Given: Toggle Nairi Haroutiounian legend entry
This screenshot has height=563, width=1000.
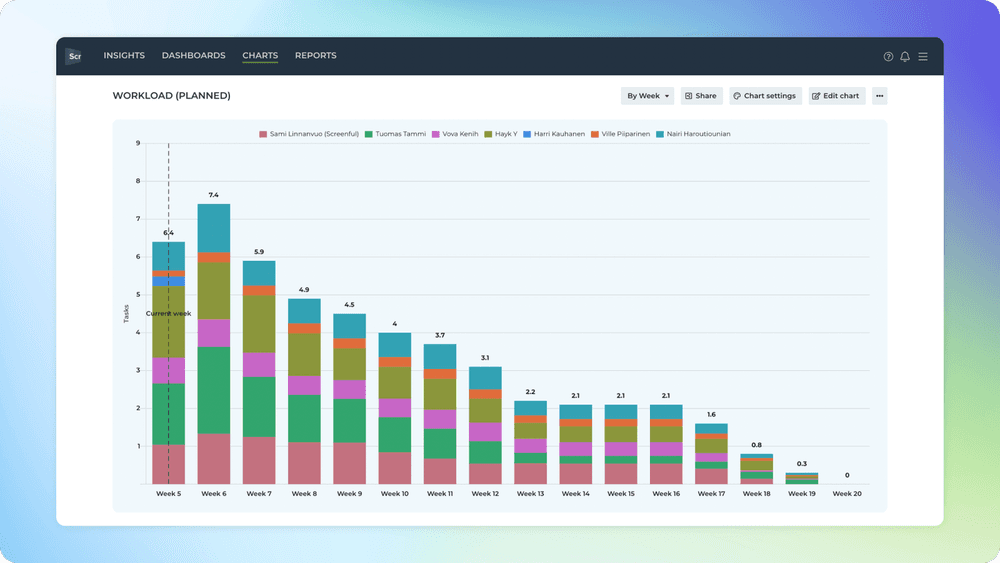Looking at the screenshot, I should (693, 134).
